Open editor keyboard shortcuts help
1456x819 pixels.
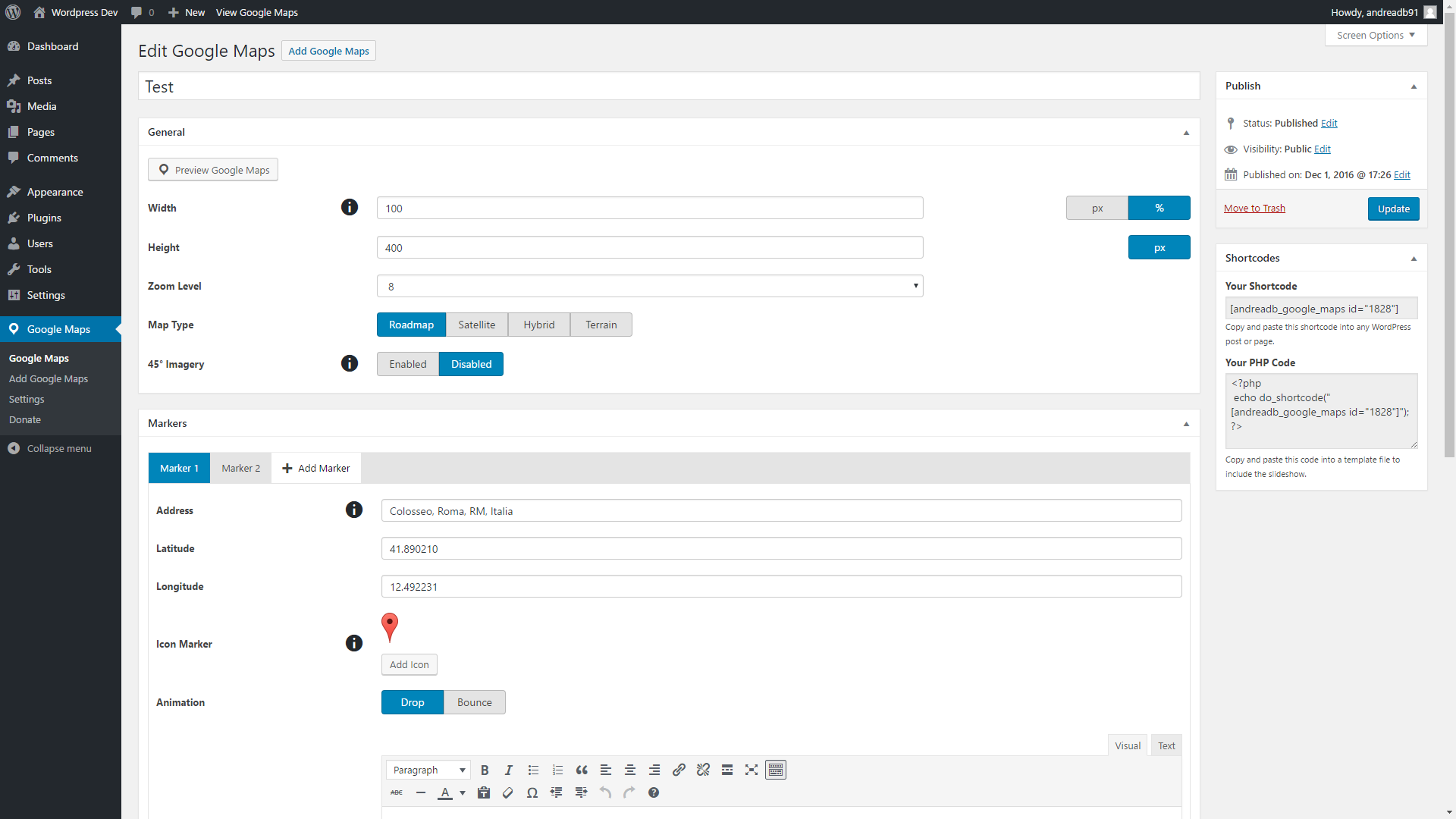(x=654, y=792)
